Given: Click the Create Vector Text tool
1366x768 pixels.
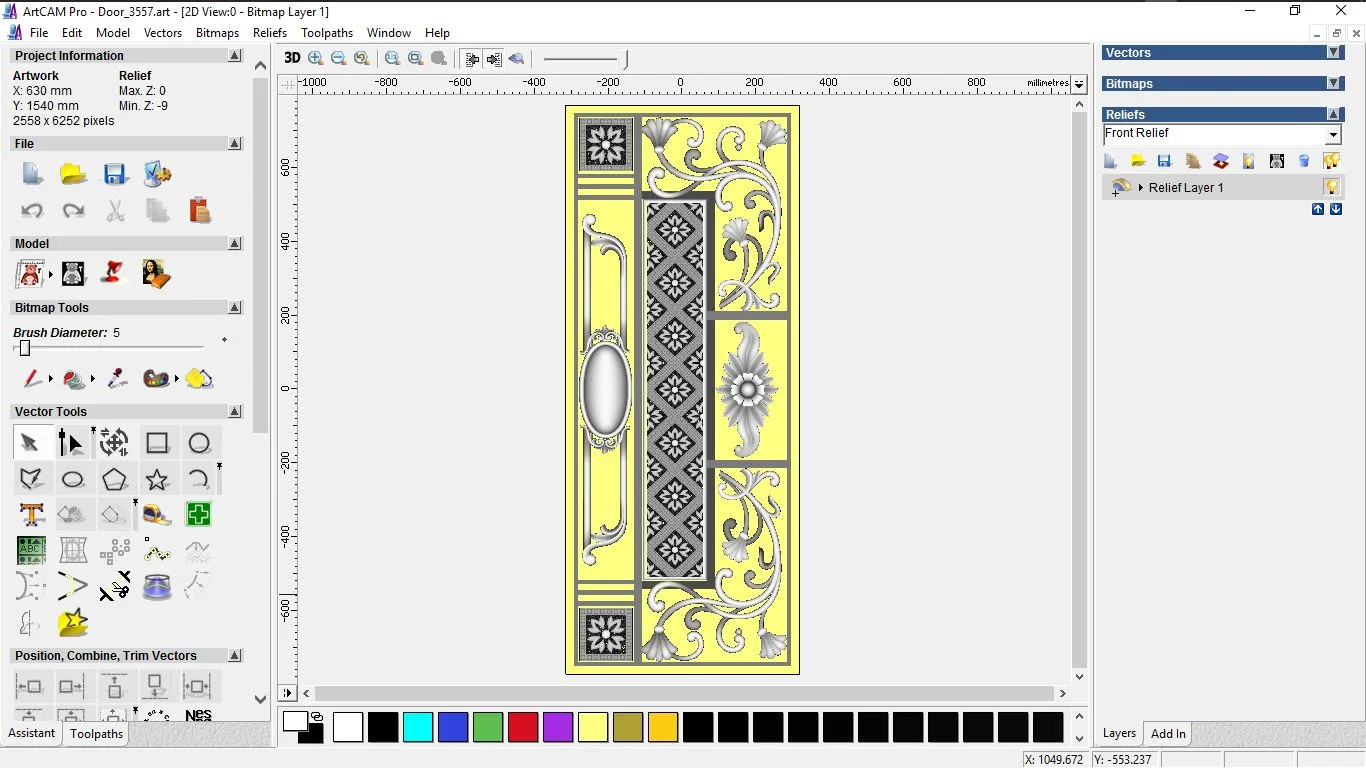Looking at the screenshot, I should point(31,515).
